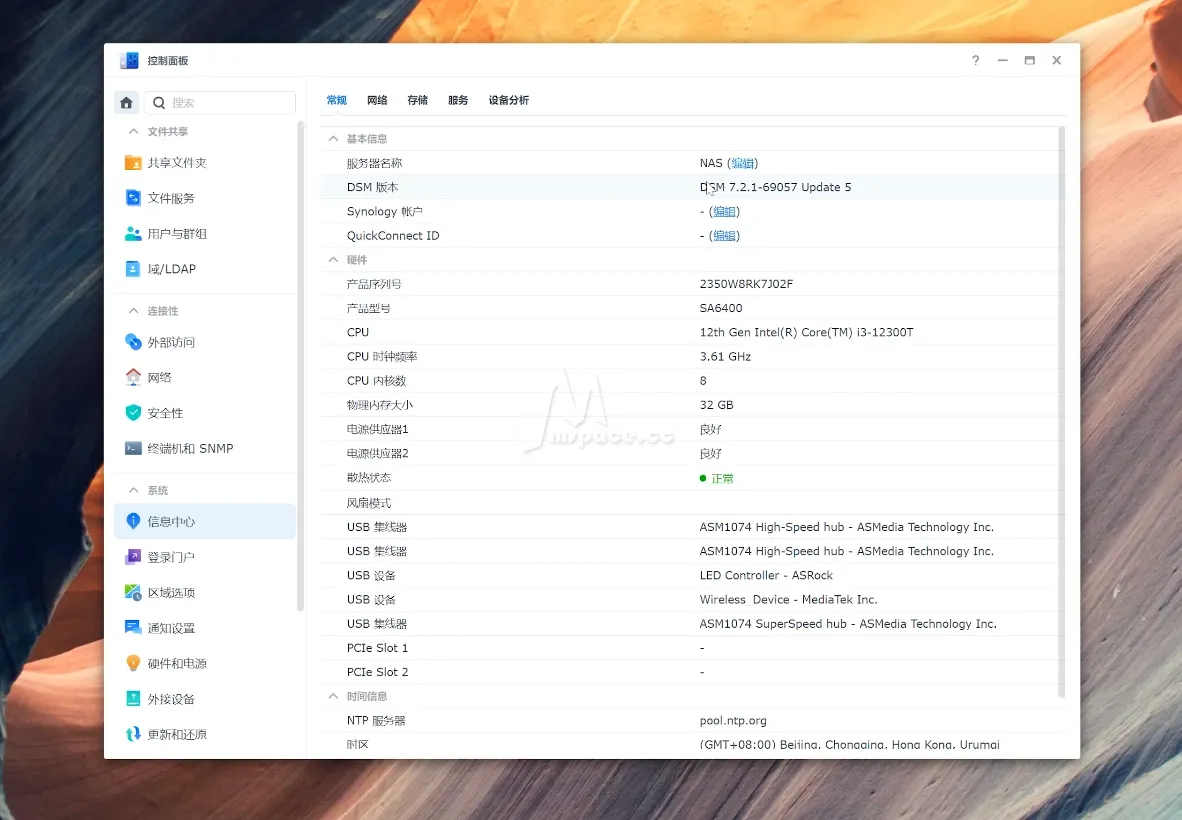
Task: Click the 正常 thermal status
Action: (x=722, y=479)
